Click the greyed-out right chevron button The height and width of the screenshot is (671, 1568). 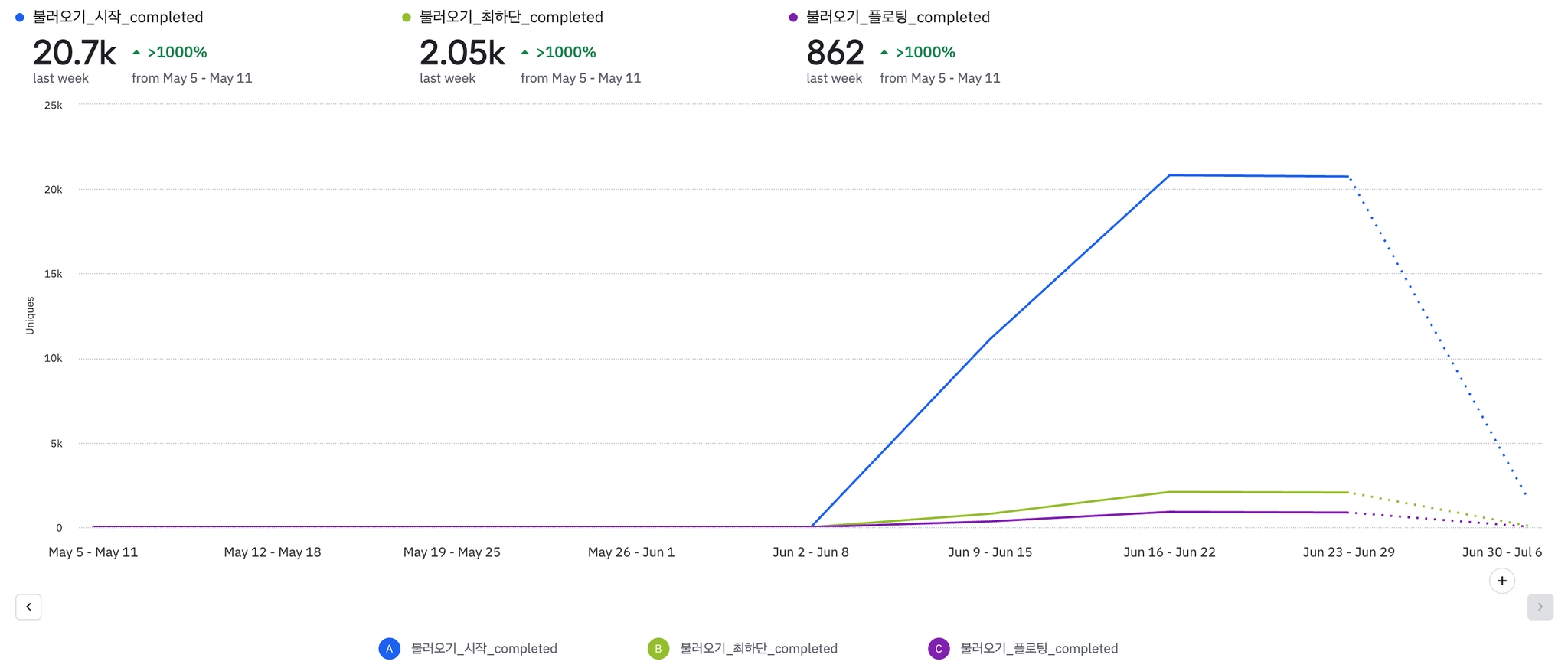1540,607
